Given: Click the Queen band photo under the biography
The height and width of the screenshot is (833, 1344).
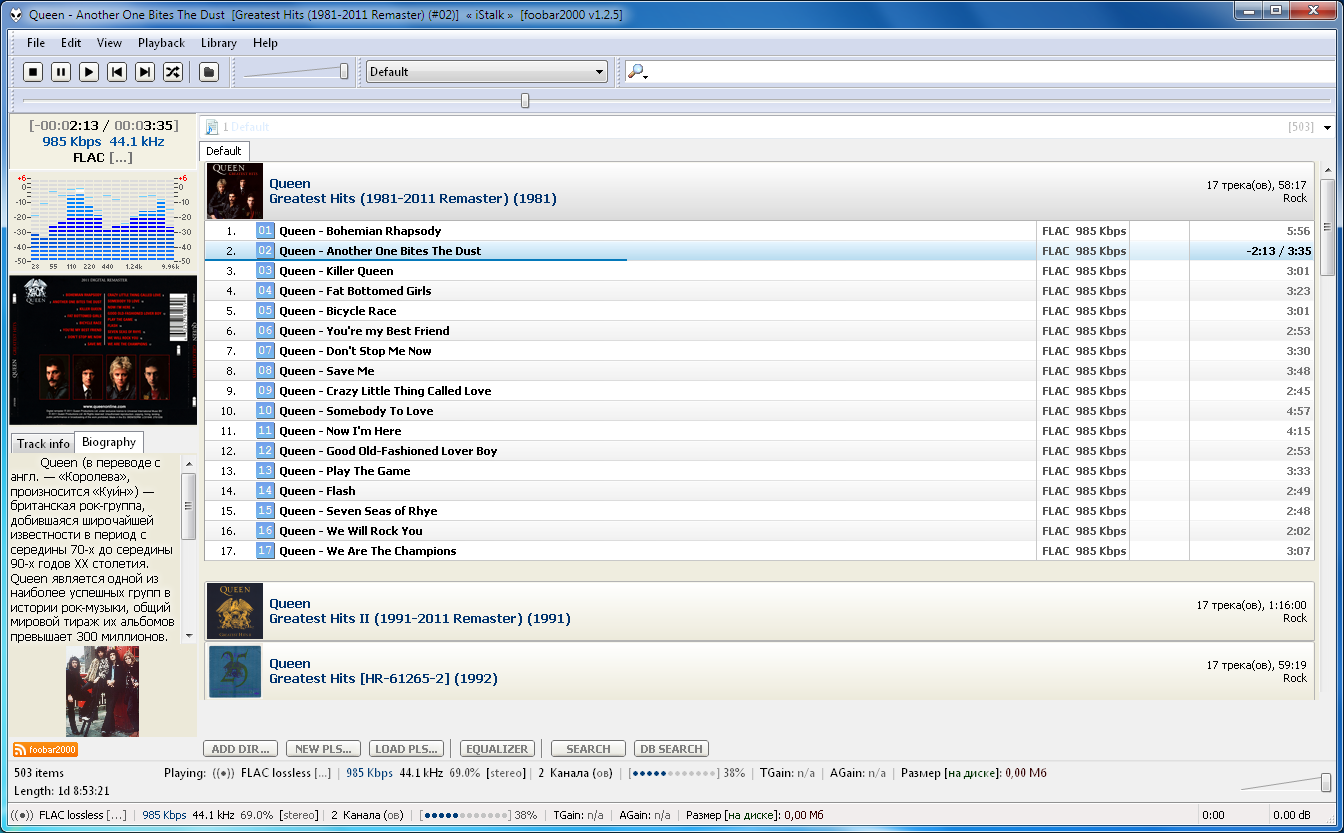Looking at the screenshot, I should coord(102,691).
